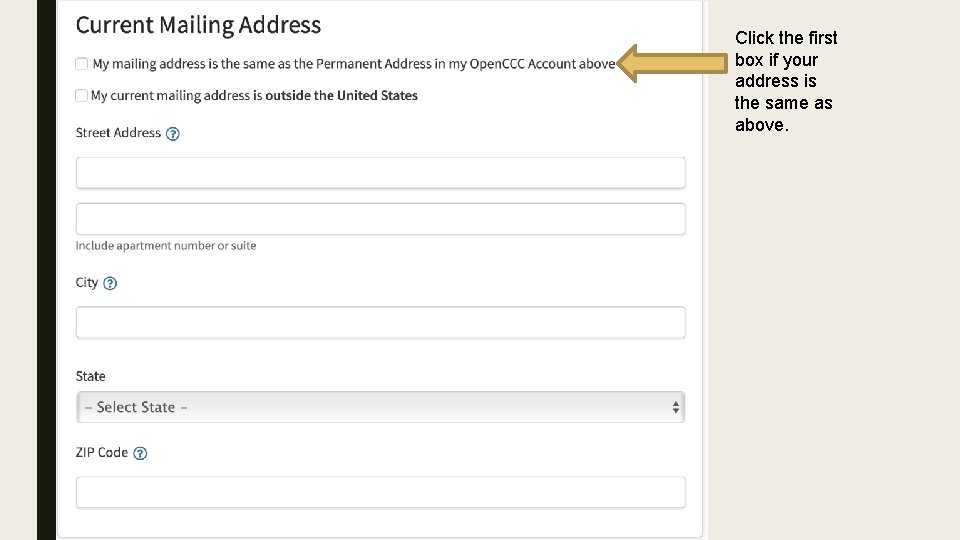Viewport: 960px width, 540px height.
Task: Check 'same as the Permanent Address' box
Action: [81, 64]
